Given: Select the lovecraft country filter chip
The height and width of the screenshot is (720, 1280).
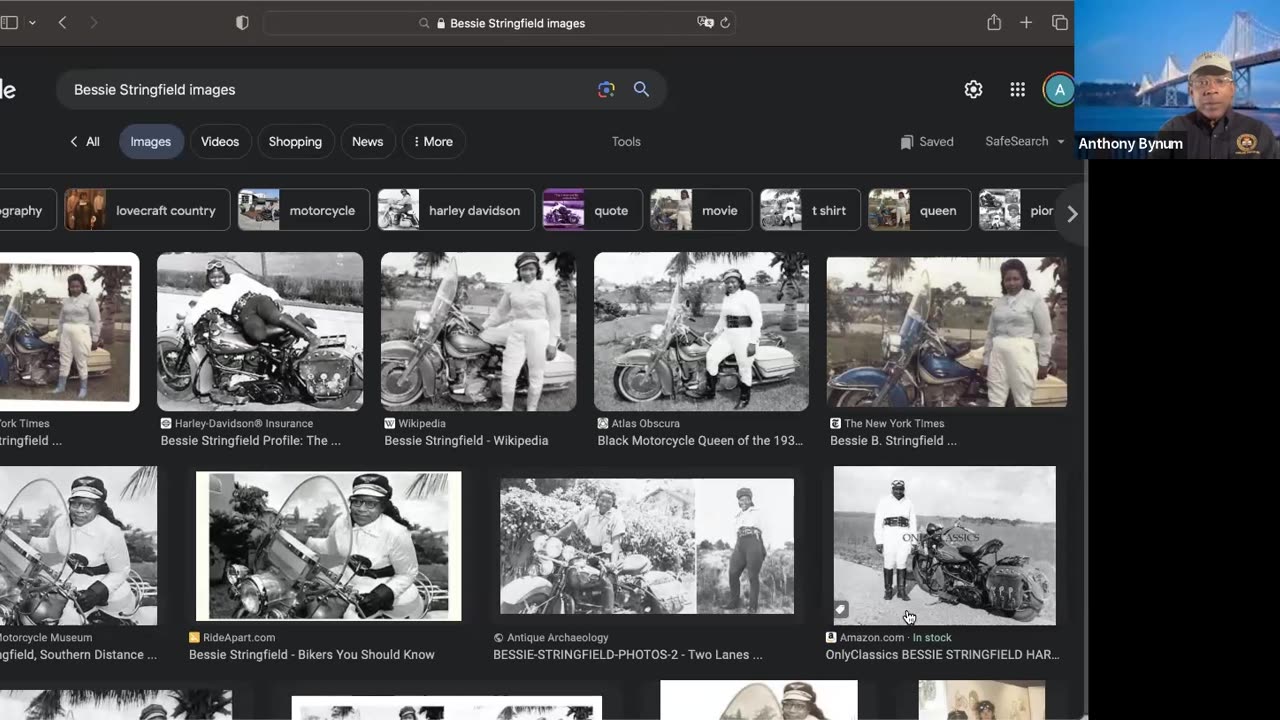Looking at the screenshot, I should (x=147, y=211).
